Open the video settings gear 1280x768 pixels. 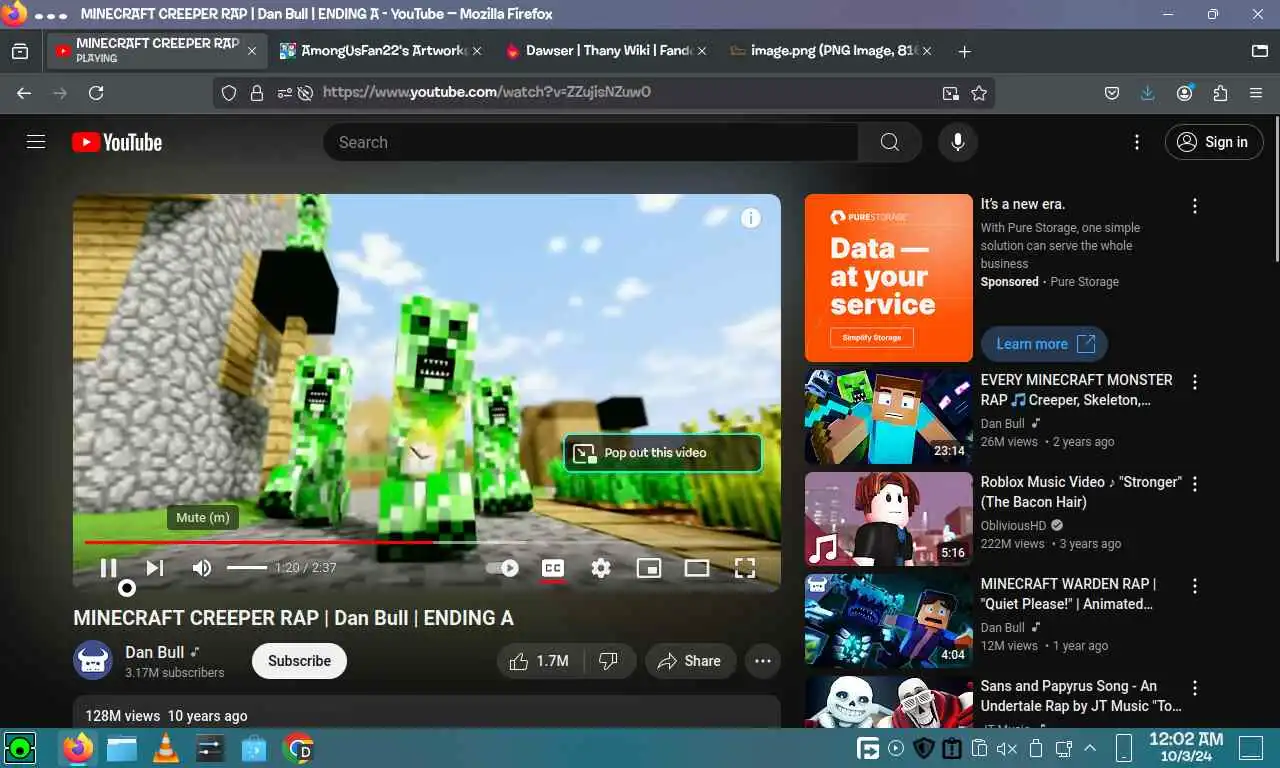(x=601, y=568)
